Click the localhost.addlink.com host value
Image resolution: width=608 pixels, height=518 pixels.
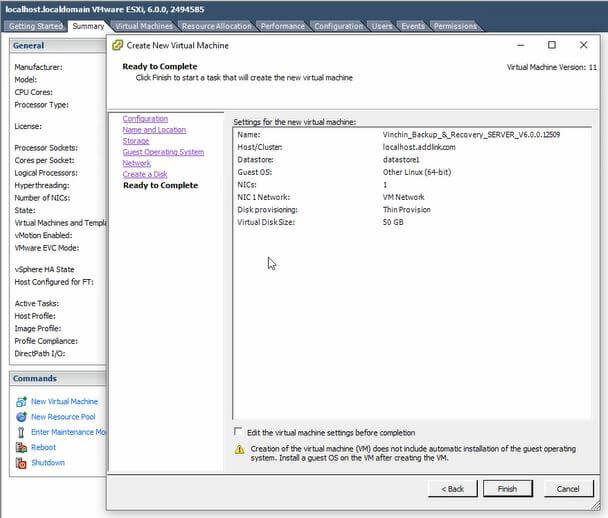click(419, 147)
